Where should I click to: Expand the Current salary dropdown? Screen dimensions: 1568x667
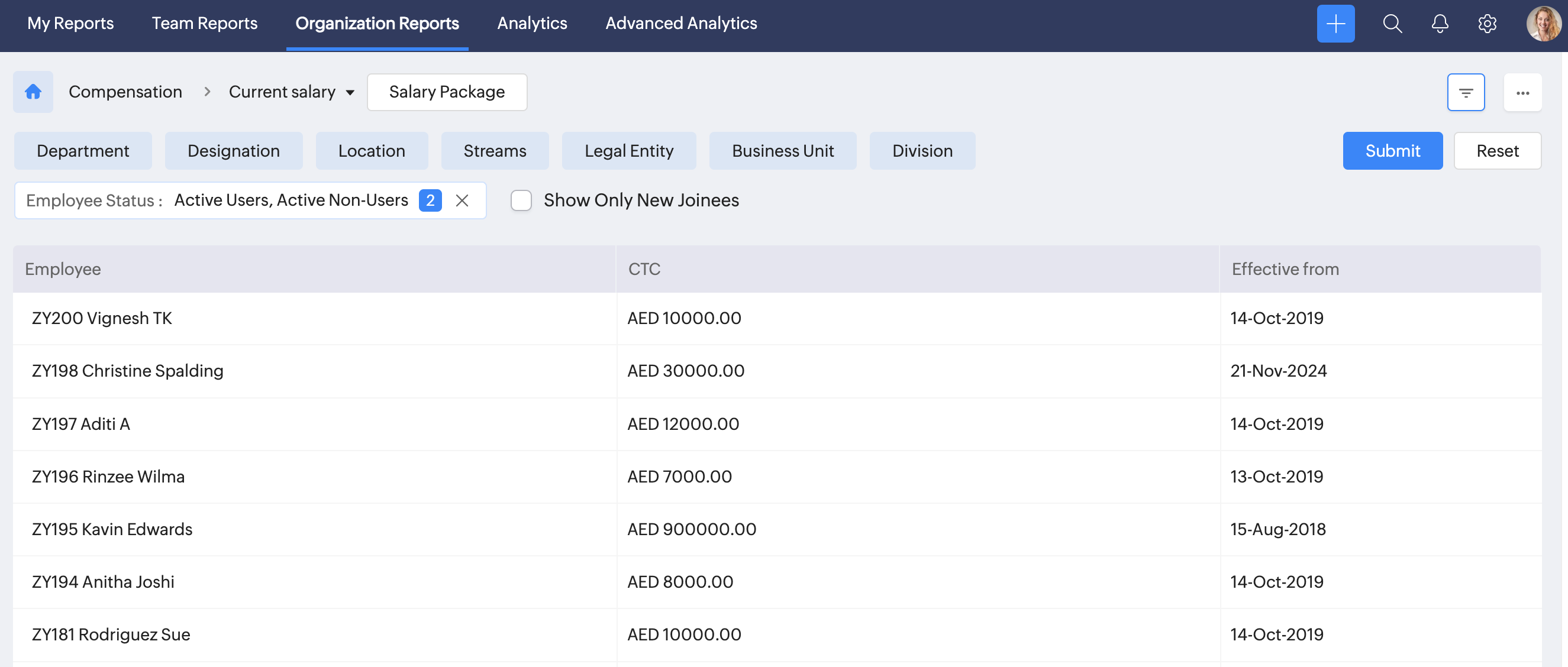pos(292,92)
